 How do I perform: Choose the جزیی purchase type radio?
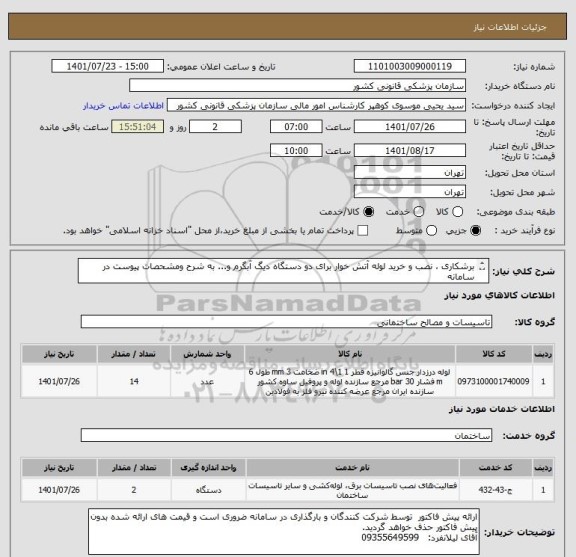coord(475,231)
